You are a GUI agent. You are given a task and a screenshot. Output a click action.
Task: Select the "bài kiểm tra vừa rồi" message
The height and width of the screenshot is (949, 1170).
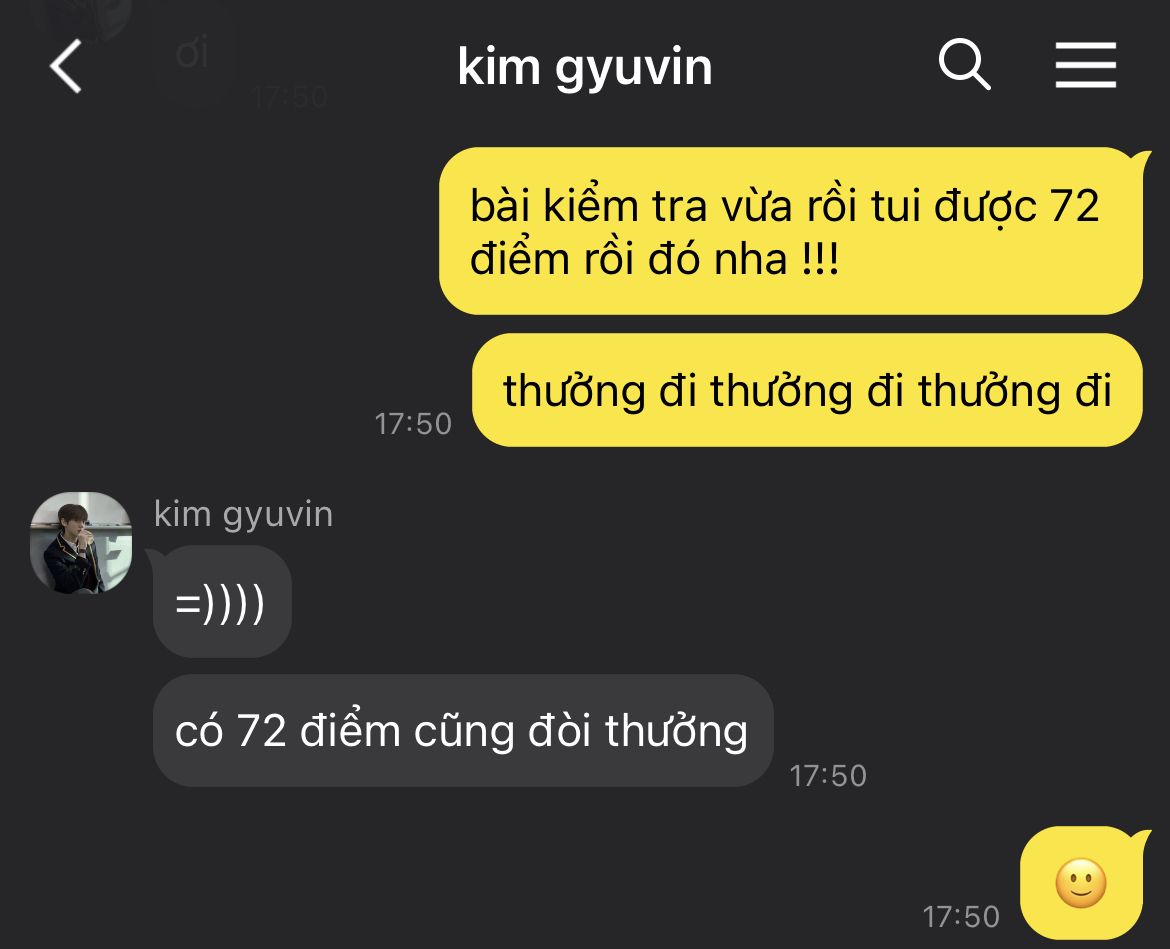[x=791, y=231]
